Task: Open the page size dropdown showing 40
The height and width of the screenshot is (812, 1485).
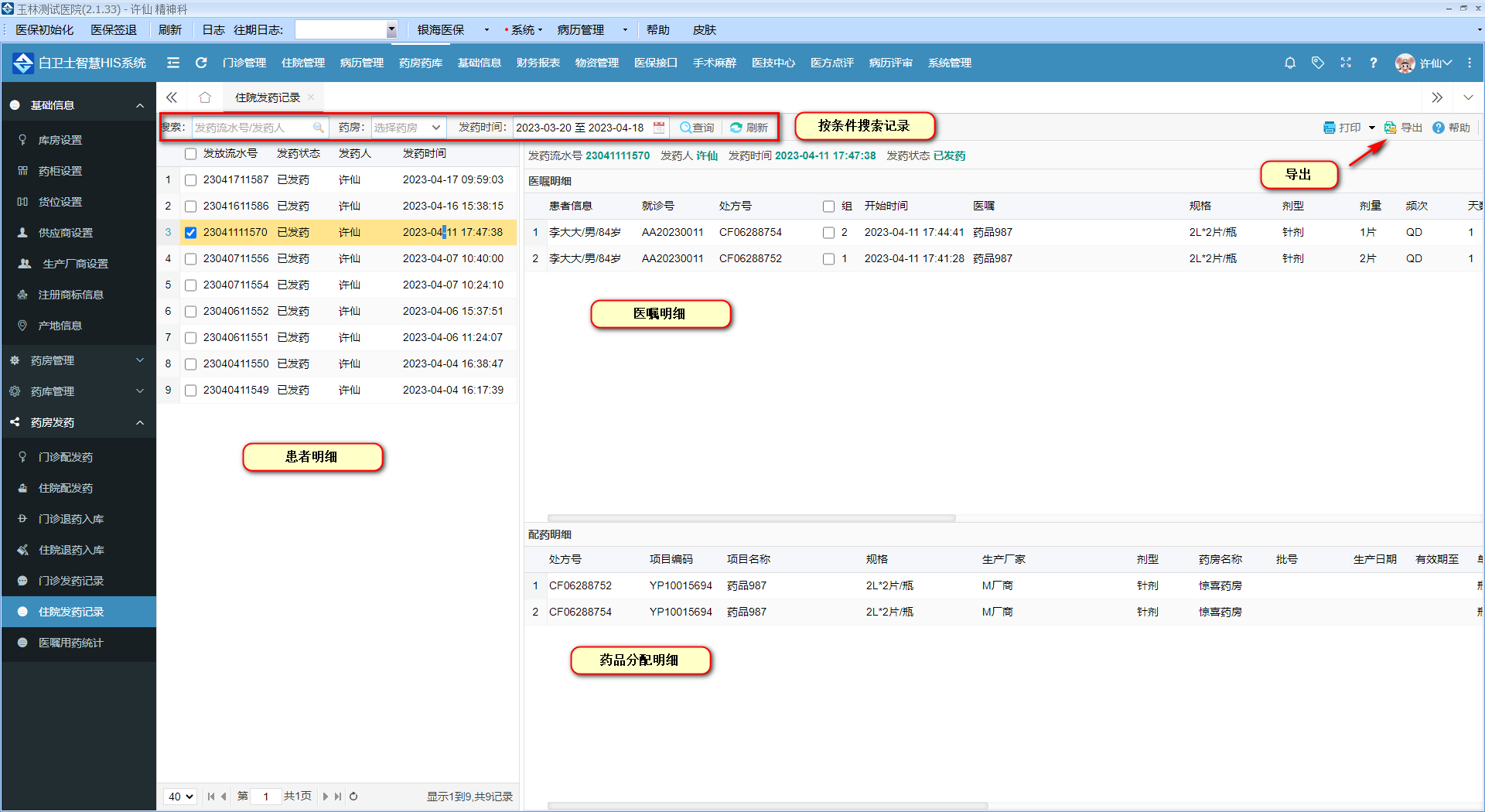Action: [181, 797]
